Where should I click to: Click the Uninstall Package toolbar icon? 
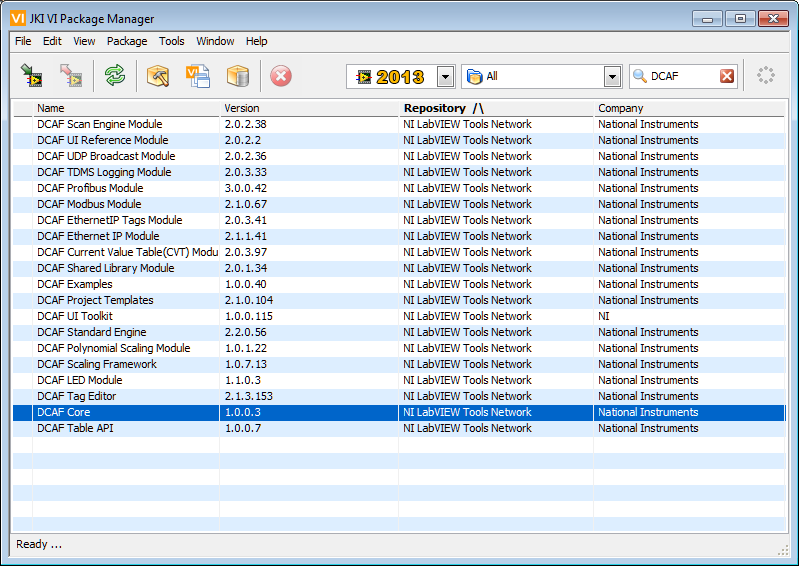(70, 76)
